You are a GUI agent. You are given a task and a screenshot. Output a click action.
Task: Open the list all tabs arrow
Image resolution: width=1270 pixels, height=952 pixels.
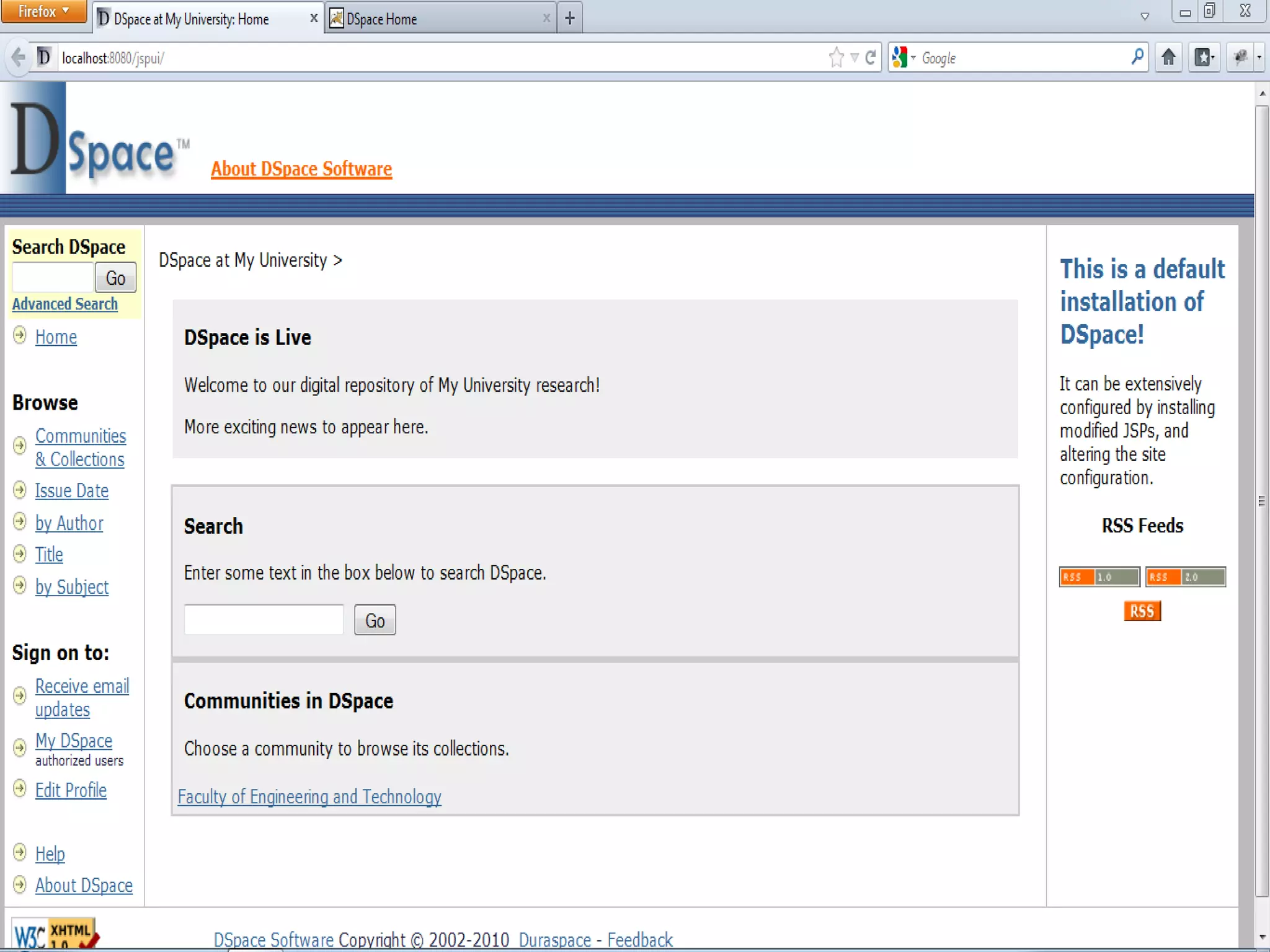(1145, 17)
